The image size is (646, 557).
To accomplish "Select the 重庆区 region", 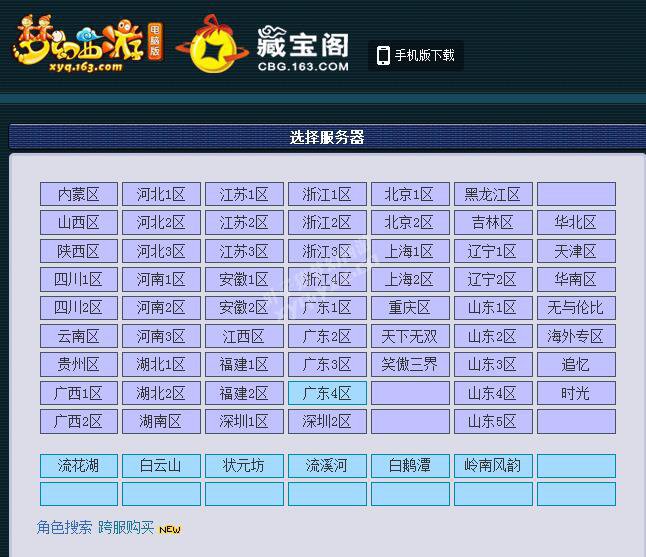I will 410,308.
